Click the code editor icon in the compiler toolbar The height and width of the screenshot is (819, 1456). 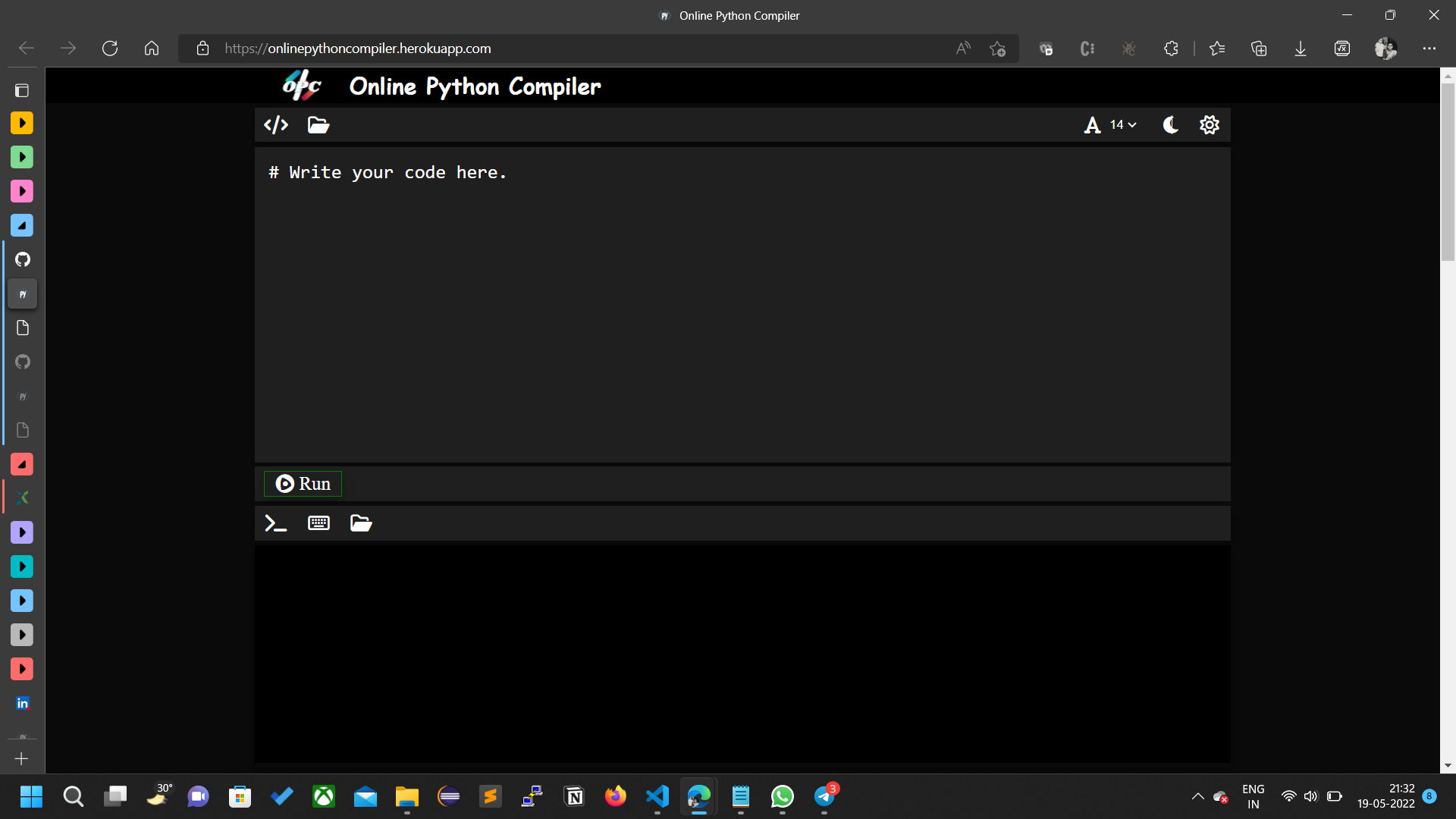[x=275, y=124]
